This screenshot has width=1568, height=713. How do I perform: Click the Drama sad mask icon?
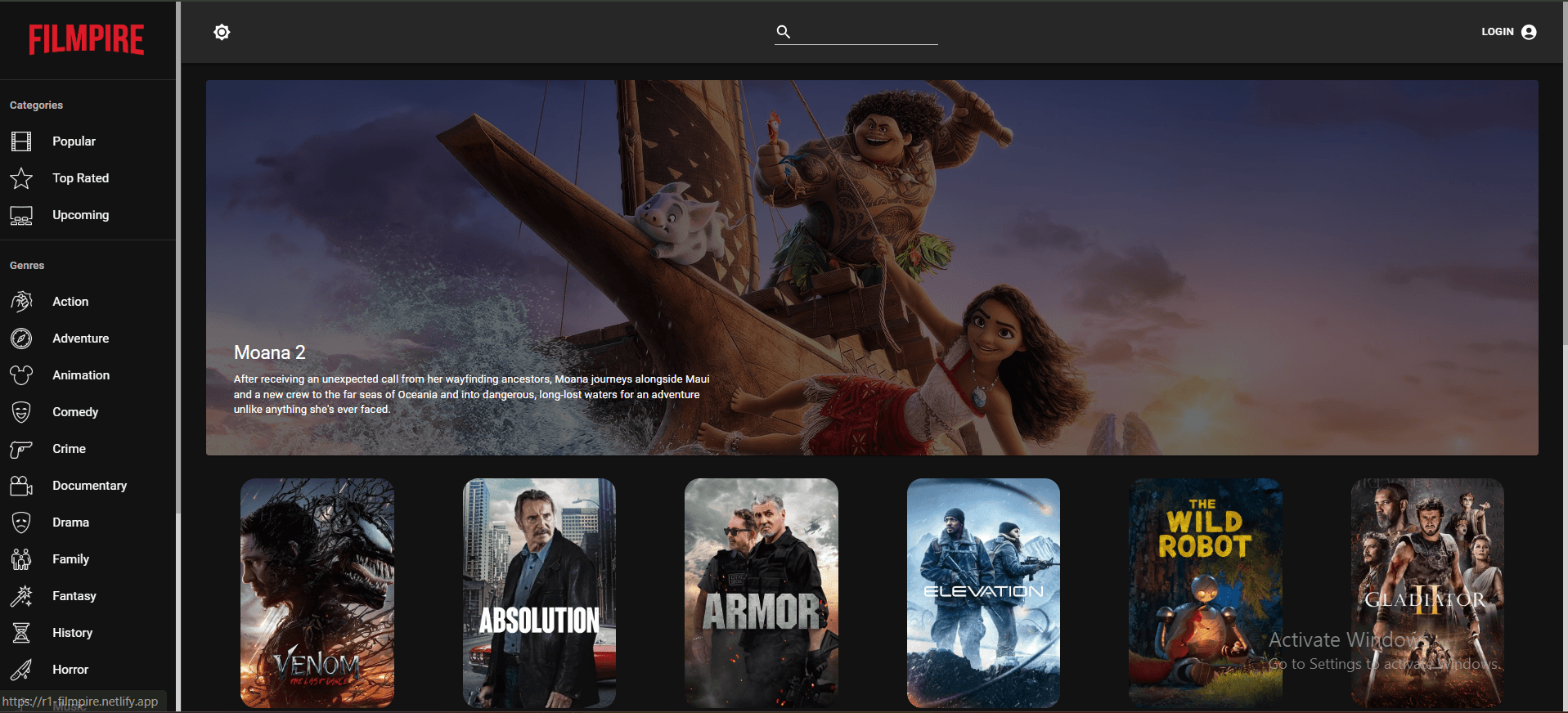(x=21, y=522)
